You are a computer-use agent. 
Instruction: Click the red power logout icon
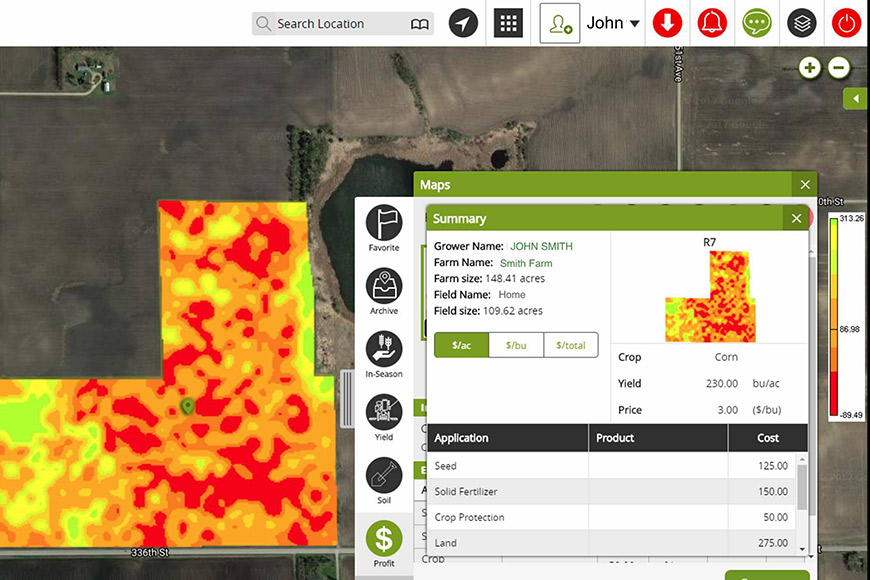tap(845, 23)
